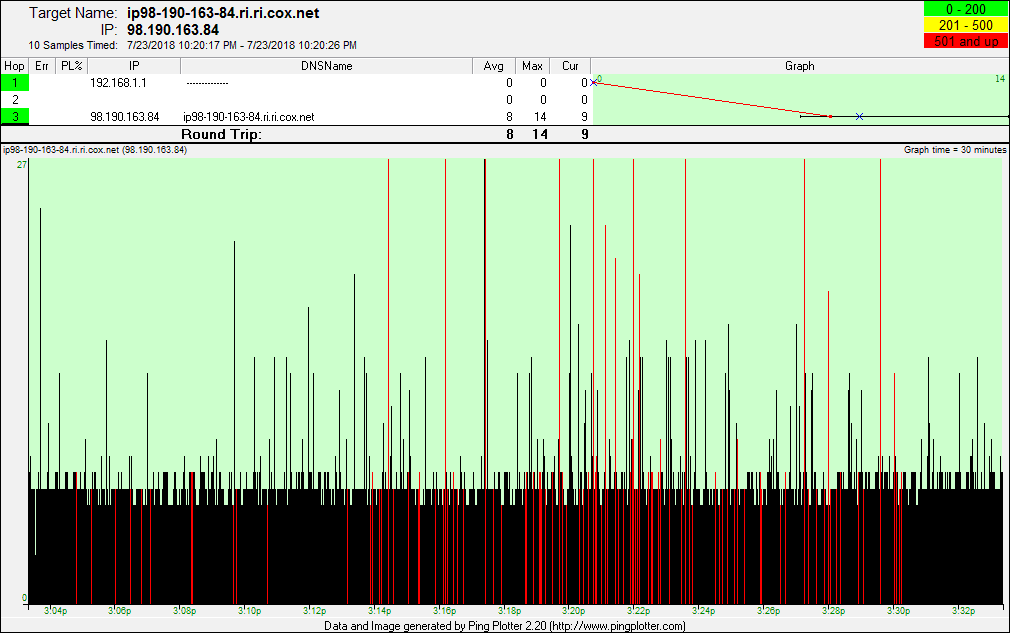Select the green hop 1 number cell

tap(15, 83)
